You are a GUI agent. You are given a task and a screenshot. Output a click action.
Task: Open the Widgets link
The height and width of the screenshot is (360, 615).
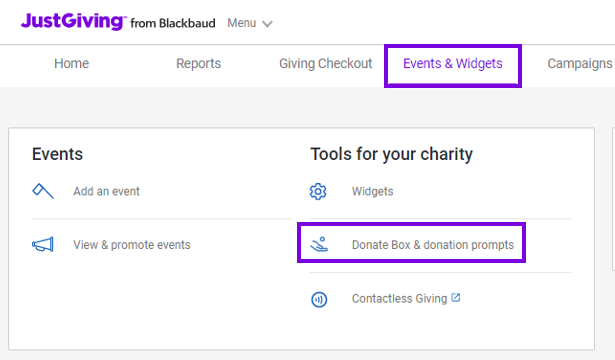372,191
